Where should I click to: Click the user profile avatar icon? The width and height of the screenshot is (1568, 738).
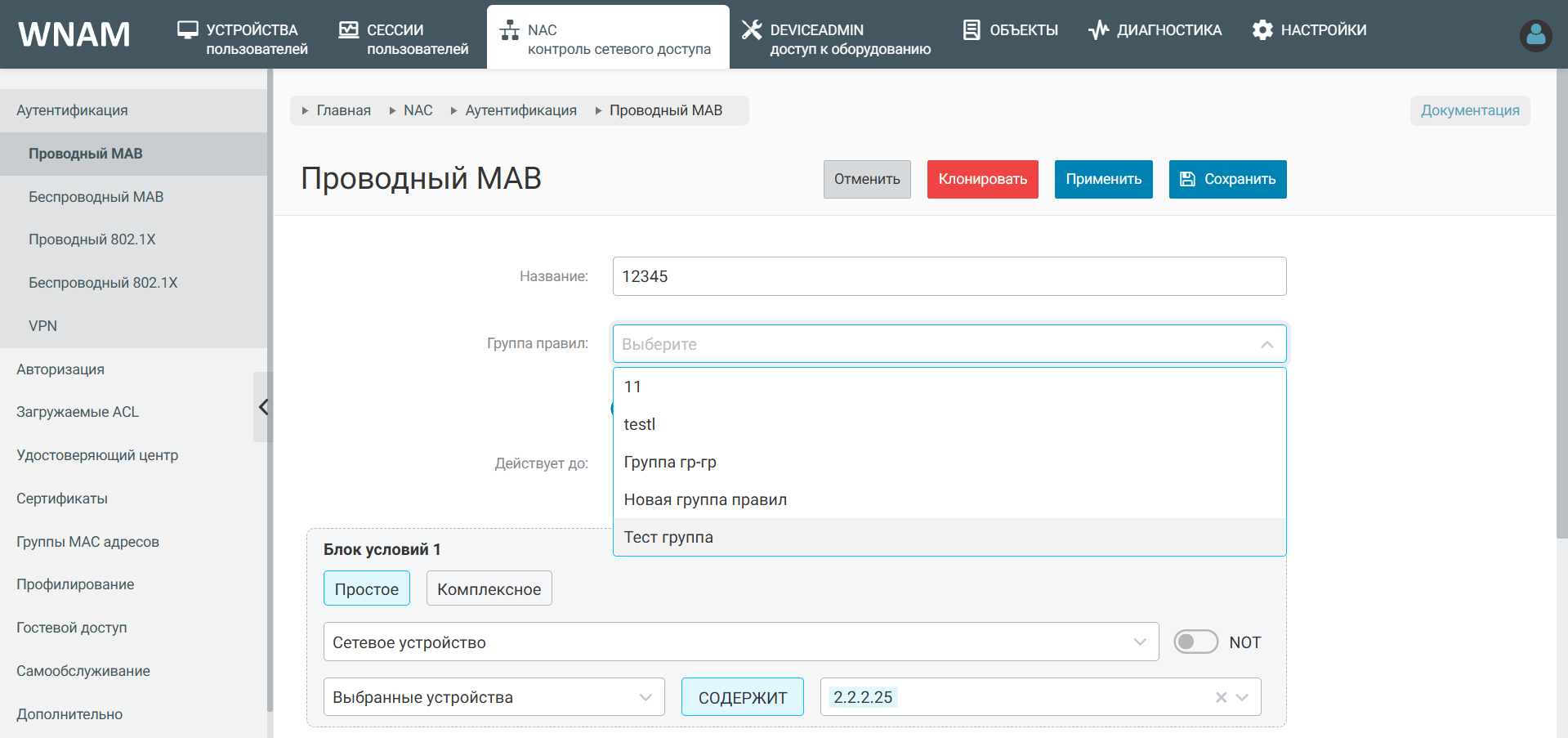(1535, 35)
